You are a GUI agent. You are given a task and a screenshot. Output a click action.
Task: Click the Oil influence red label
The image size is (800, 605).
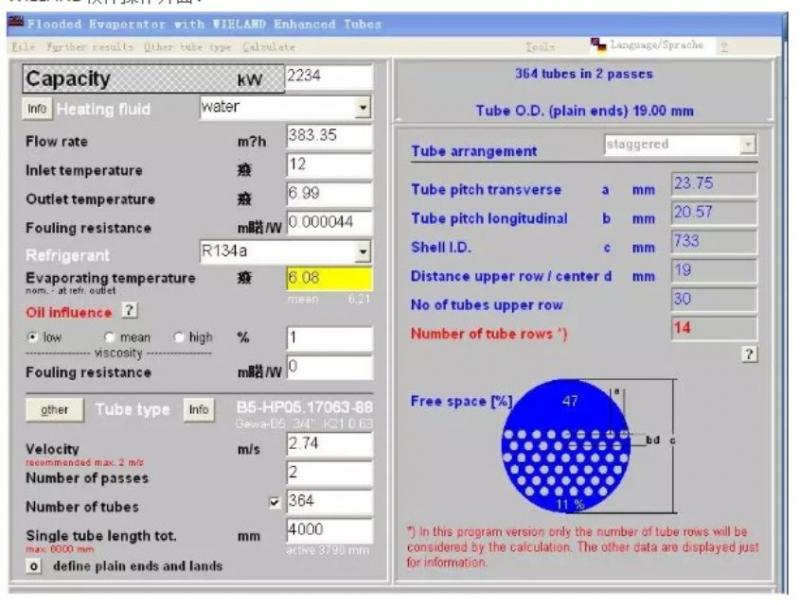[x=69, y=312]
